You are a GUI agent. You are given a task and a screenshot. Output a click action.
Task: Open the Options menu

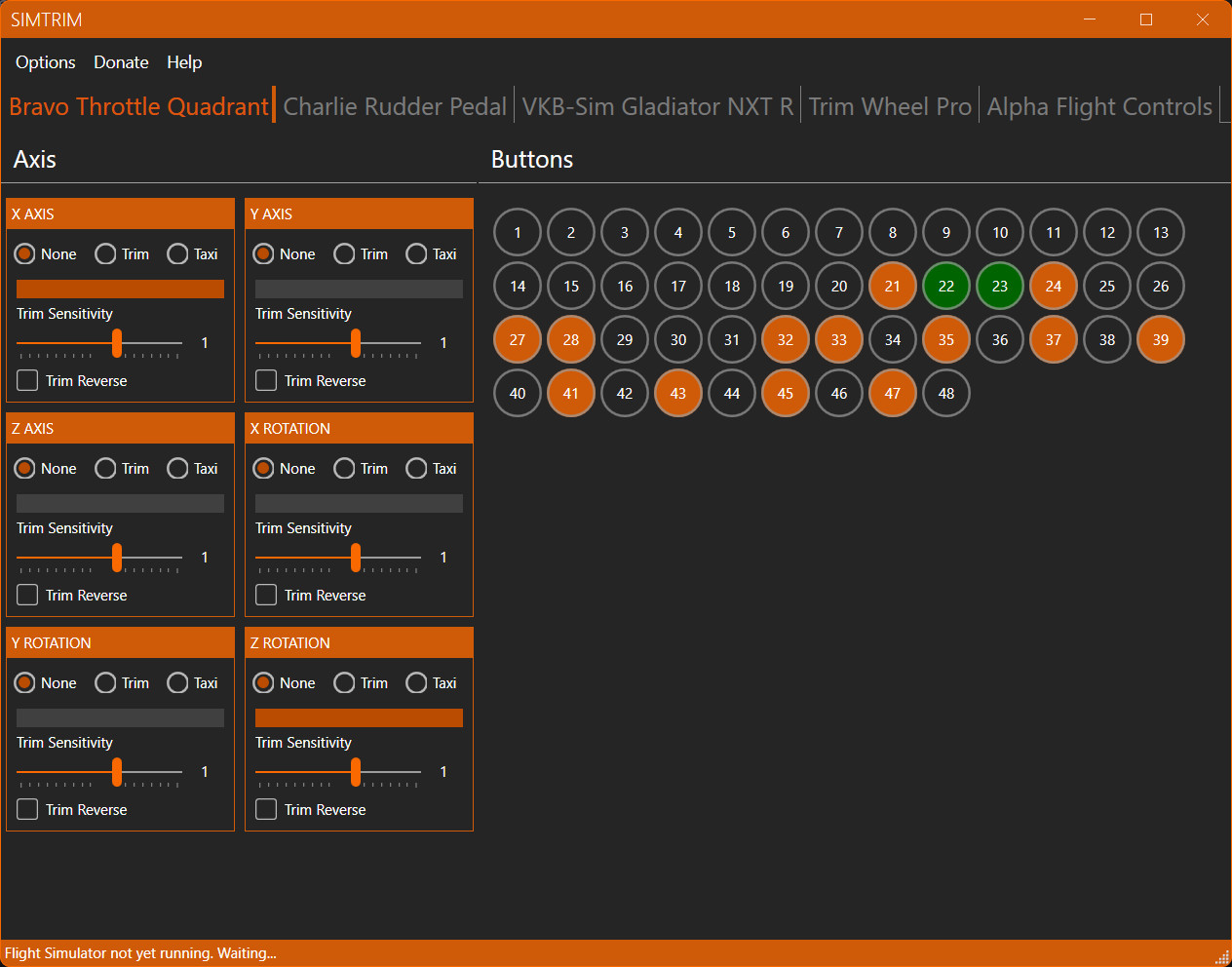coord(46,62)
